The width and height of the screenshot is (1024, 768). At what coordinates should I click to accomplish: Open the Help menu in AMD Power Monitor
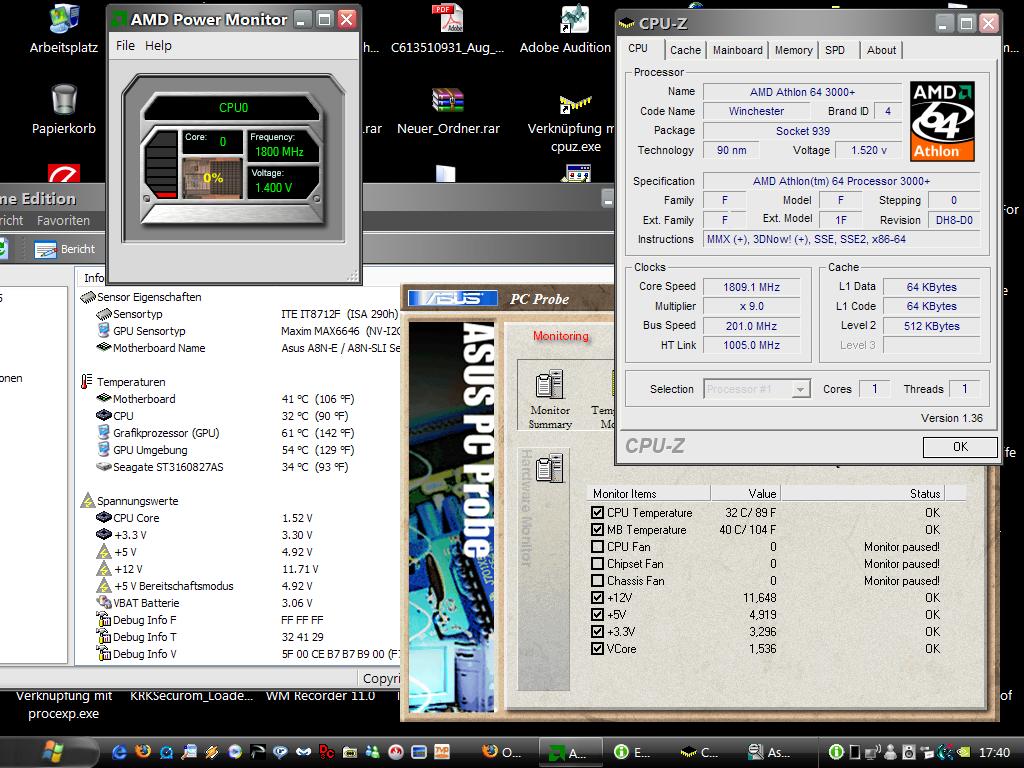coord(158,46)
